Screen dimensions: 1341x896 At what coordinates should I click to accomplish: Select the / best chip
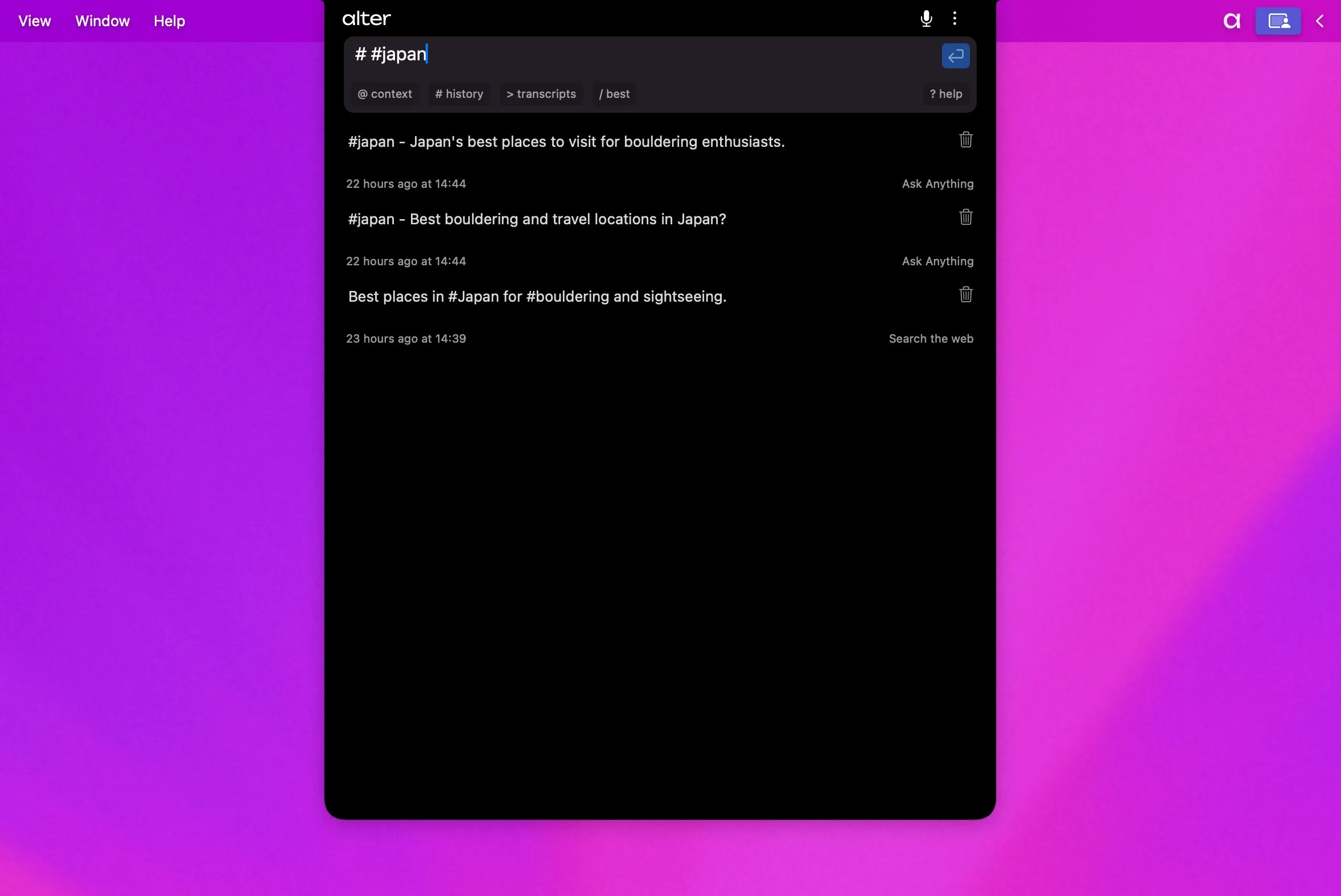(614, 94)
